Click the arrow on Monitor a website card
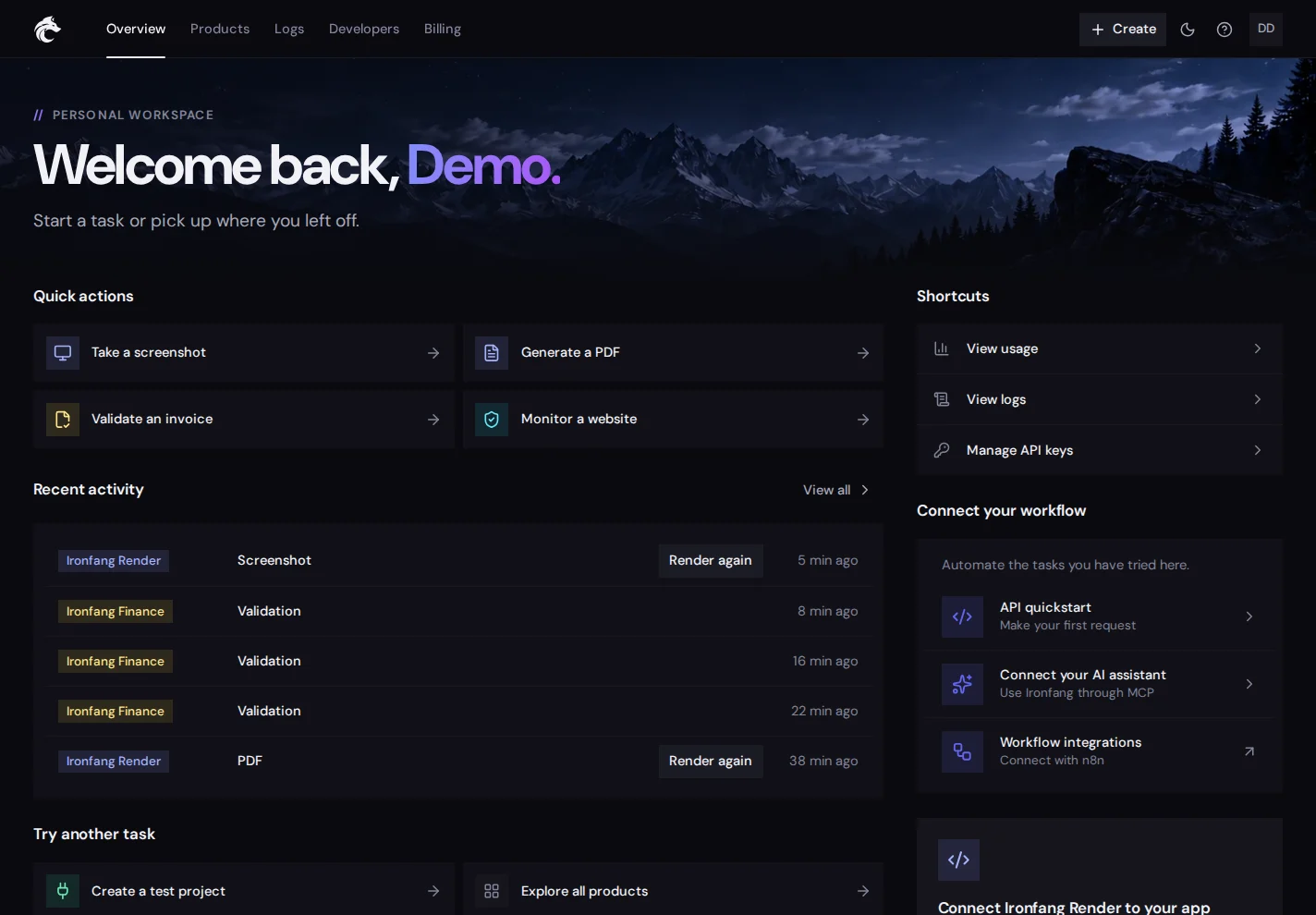Viewport: 1316px width, 915px height. point(863,420)
